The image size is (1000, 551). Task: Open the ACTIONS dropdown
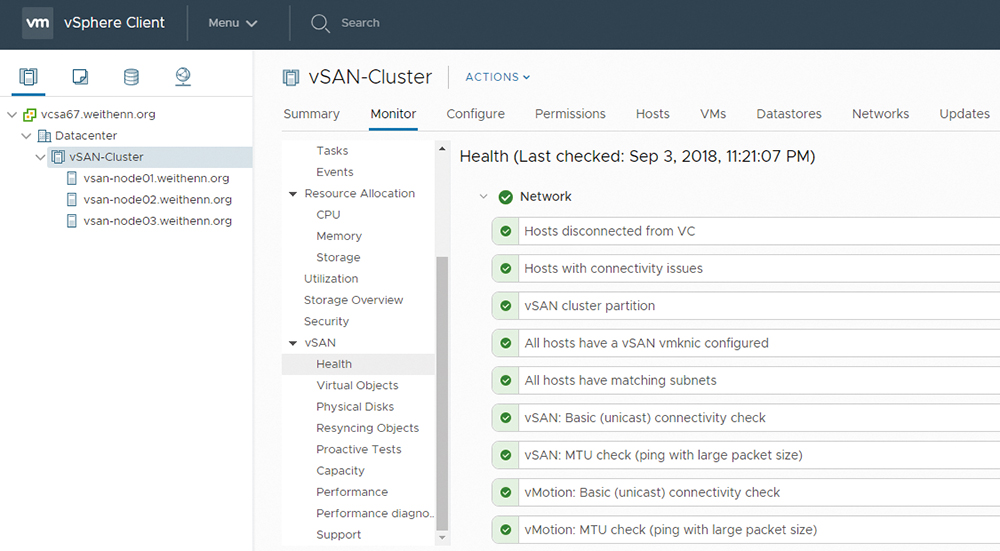click(x=497, y=77)
